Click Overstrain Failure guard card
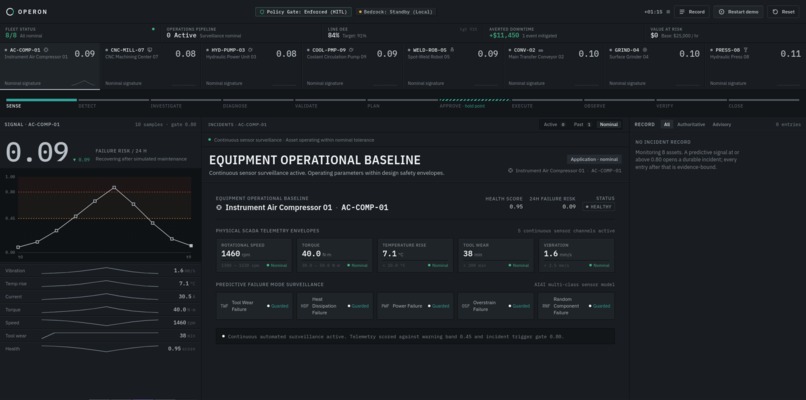 click(x=496, y=306)
